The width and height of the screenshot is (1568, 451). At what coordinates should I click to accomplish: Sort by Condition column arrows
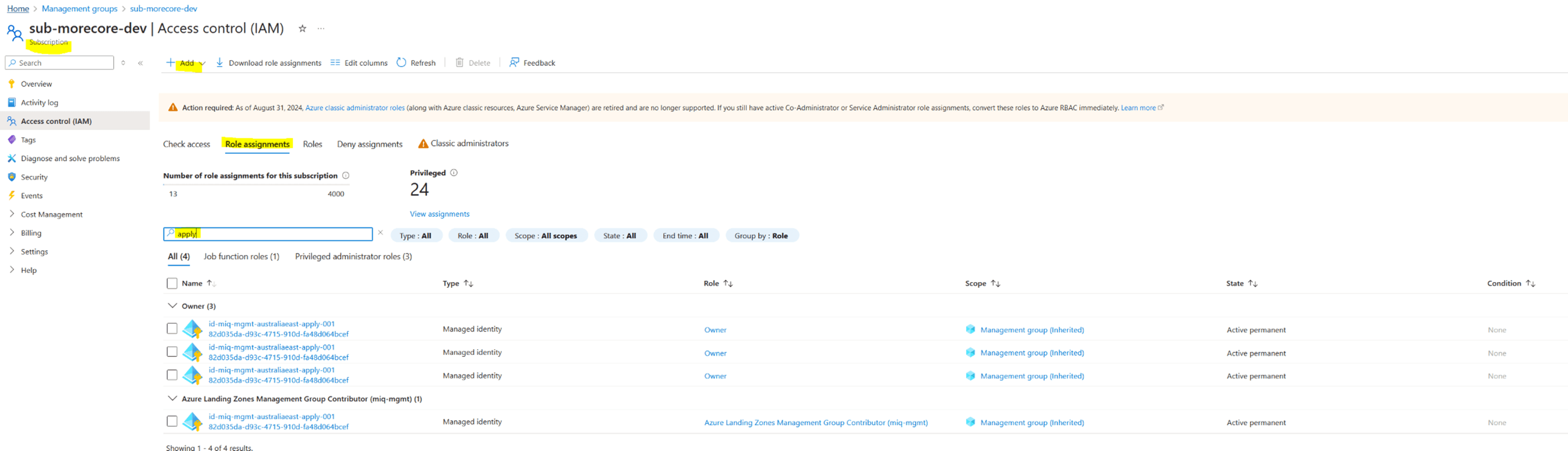(1530, 283)
